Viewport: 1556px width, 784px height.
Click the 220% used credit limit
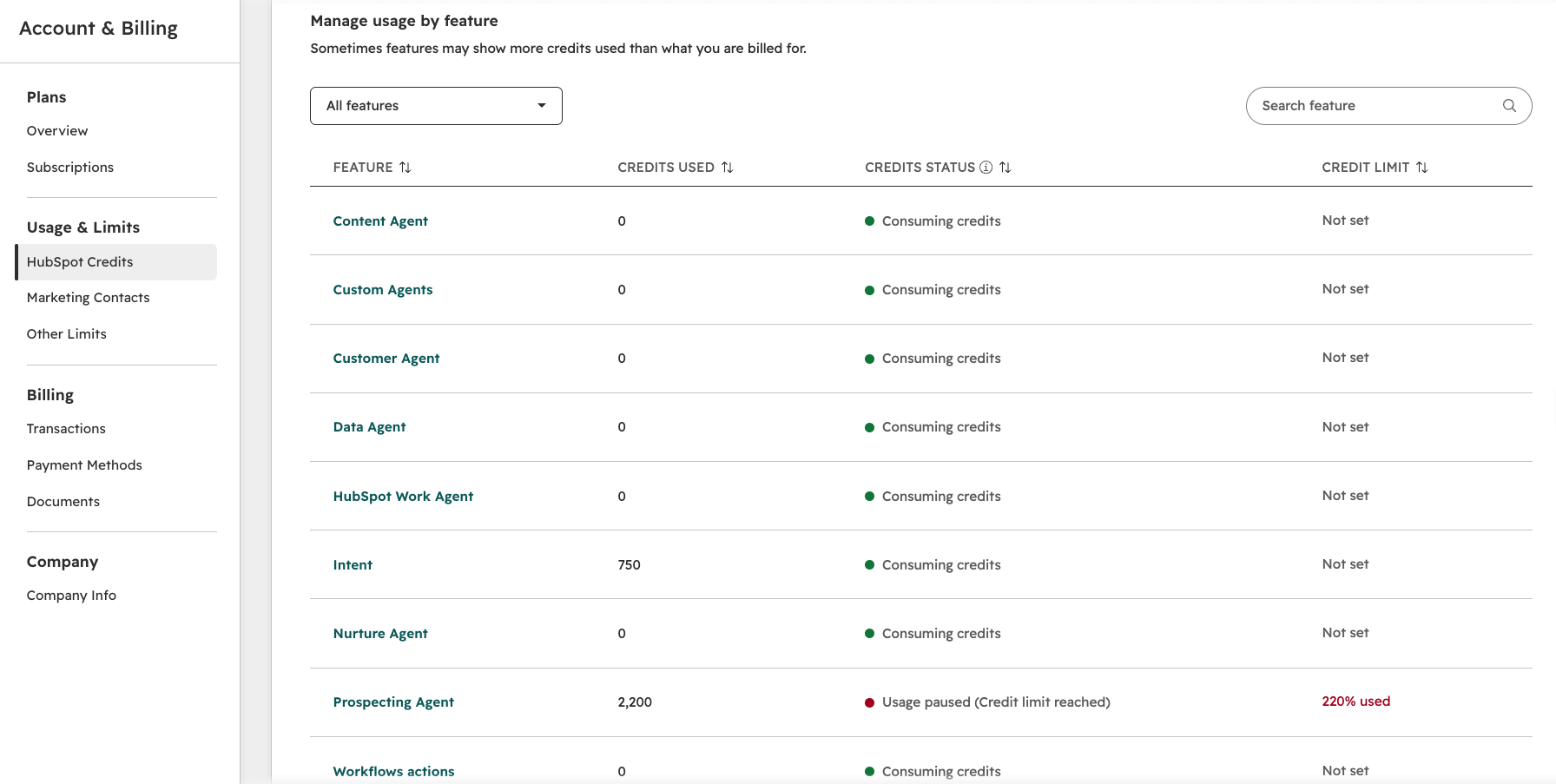tap(1356, 702)
